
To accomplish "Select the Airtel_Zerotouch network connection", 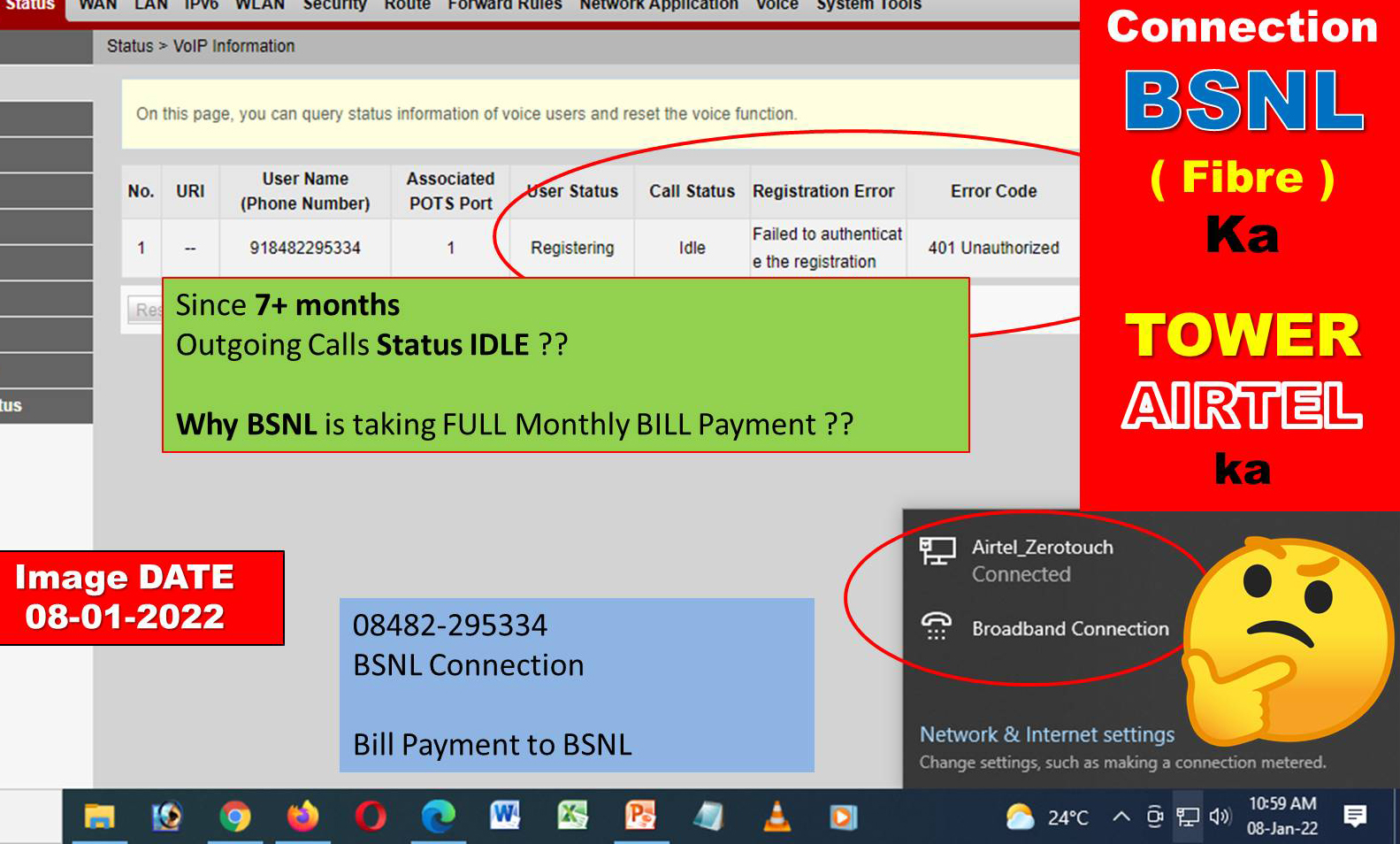I will pos(1042,560).
